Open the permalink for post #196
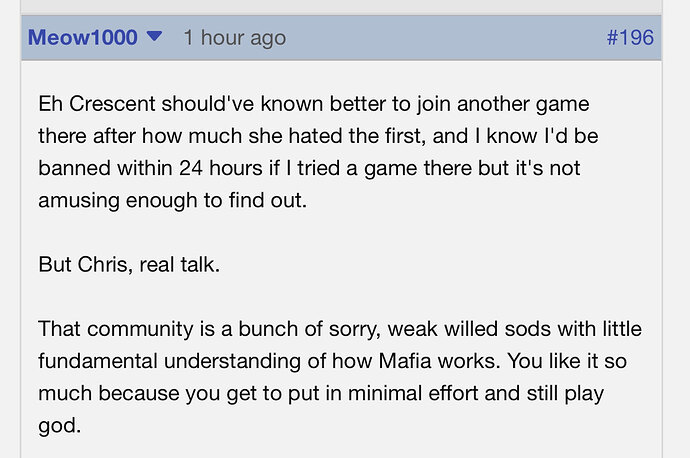 630,37
